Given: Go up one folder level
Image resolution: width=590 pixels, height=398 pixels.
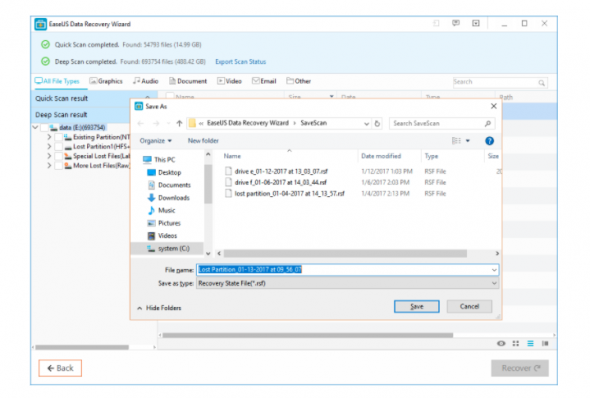Looking at the screenshot, I should (179, 123).
